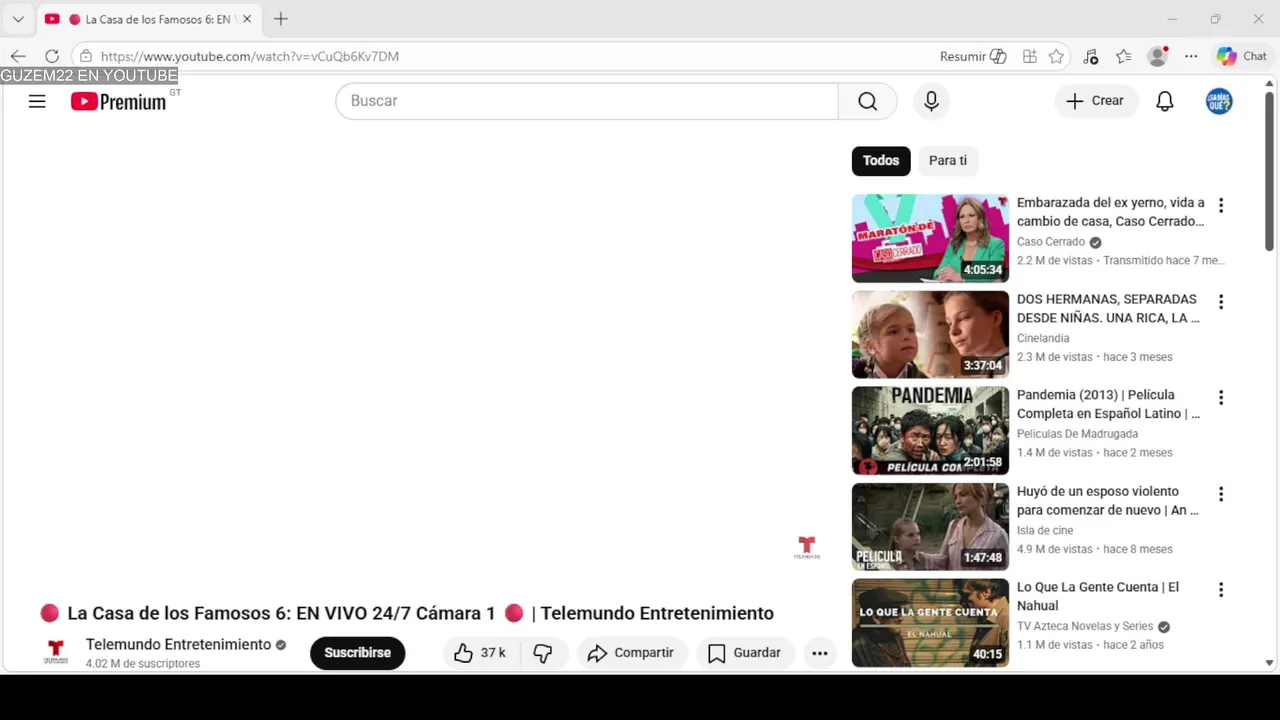Open a new browser tab
This screenshot has height=720, width=1280.
pyautogui.click(x=281, y=19)
